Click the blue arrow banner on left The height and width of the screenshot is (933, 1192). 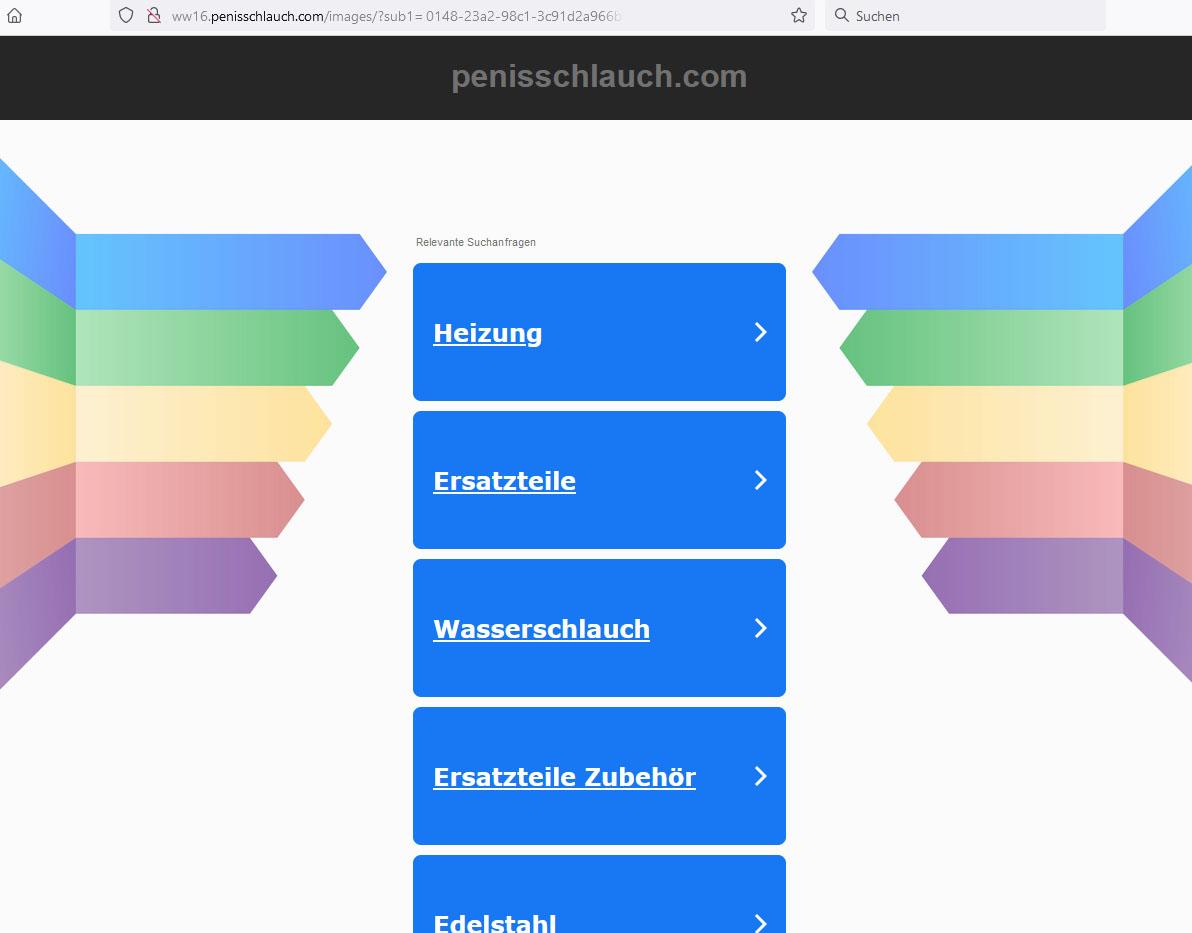click(230, 271)
